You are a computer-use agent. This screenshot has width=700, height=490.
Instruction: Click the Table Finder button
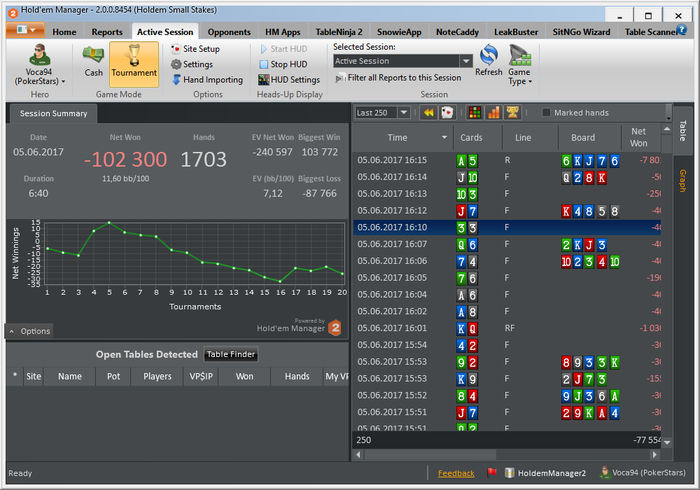[230, 354]
